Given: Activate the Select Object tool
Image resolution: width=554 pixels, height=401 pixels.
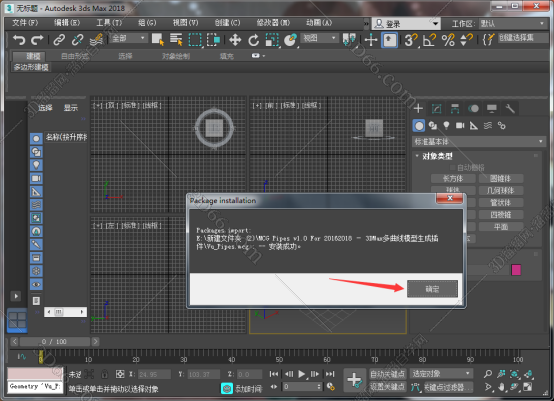Looking at the screenshot, I should click(x=158, y=40).
